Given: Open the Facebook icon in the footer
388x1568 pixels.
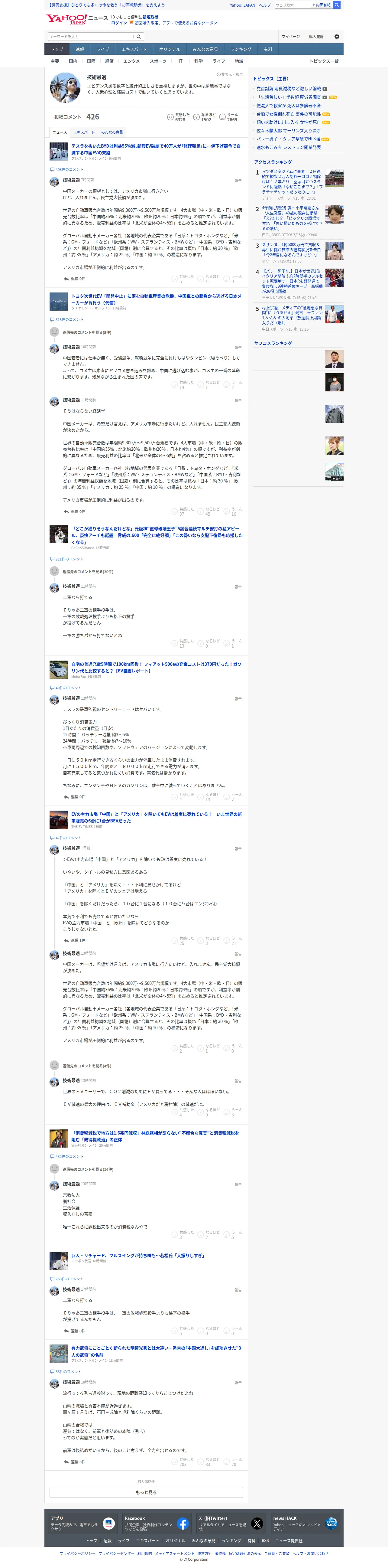Looking at the screenshot, I should point(183,1524).
